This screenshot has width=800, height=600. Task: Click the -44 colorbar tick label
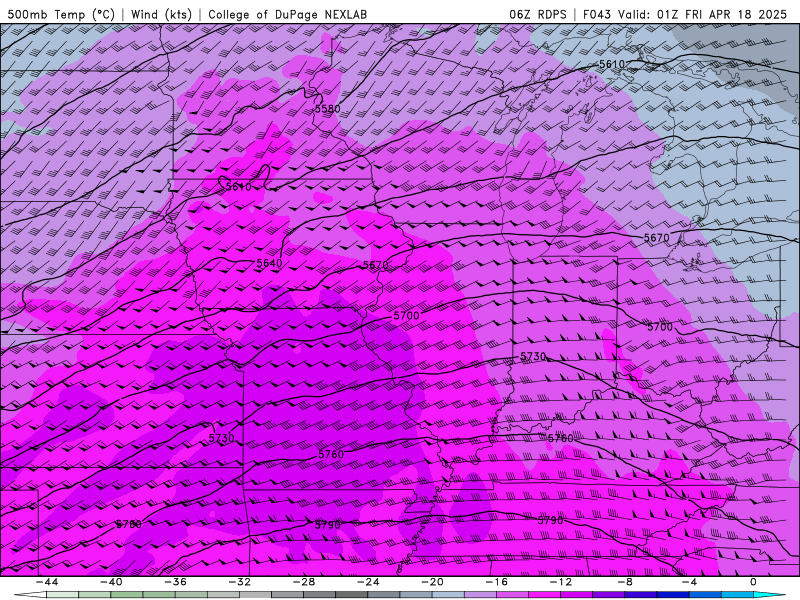tap(47, 582)
